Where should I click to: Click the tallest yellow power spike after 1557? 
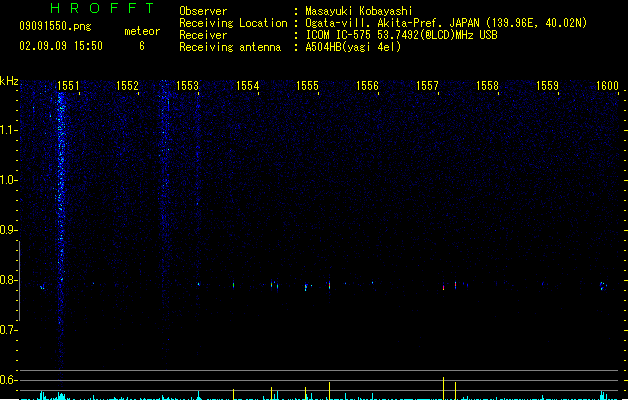click(443, 388)
